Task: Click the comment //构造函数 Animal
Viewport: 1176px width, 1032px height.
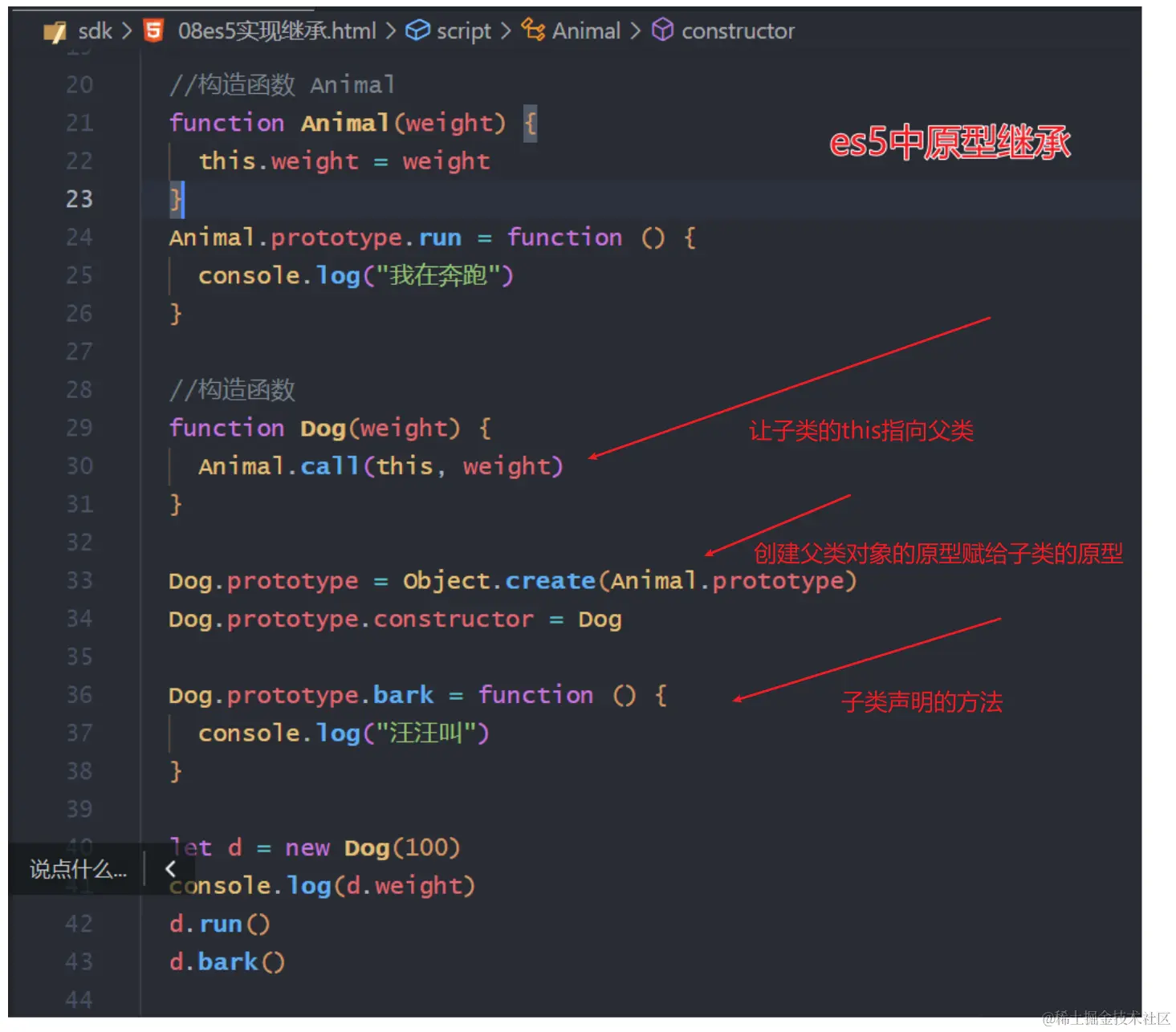Action: pyautogui.click(x=282, y=84)
